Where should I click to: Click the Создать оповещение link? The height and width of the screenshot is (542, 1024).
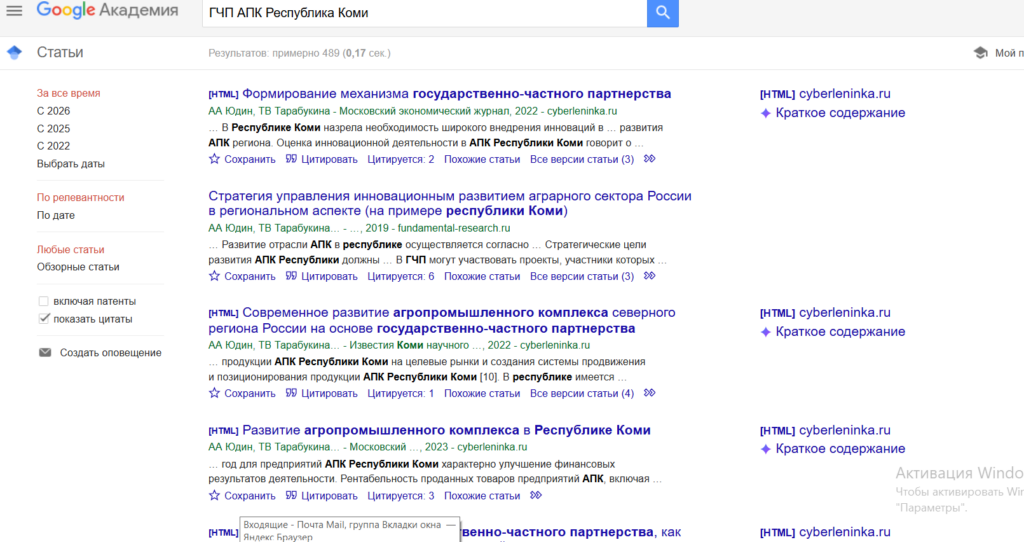(110, 353)
